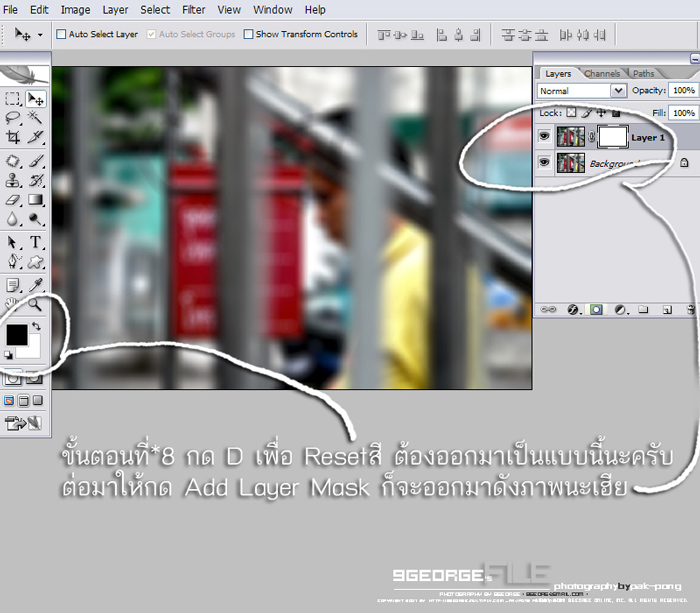Open the Filter menu
Image resolution: width=700 pixels, height=613 pixels.
[x=193, y=9]
